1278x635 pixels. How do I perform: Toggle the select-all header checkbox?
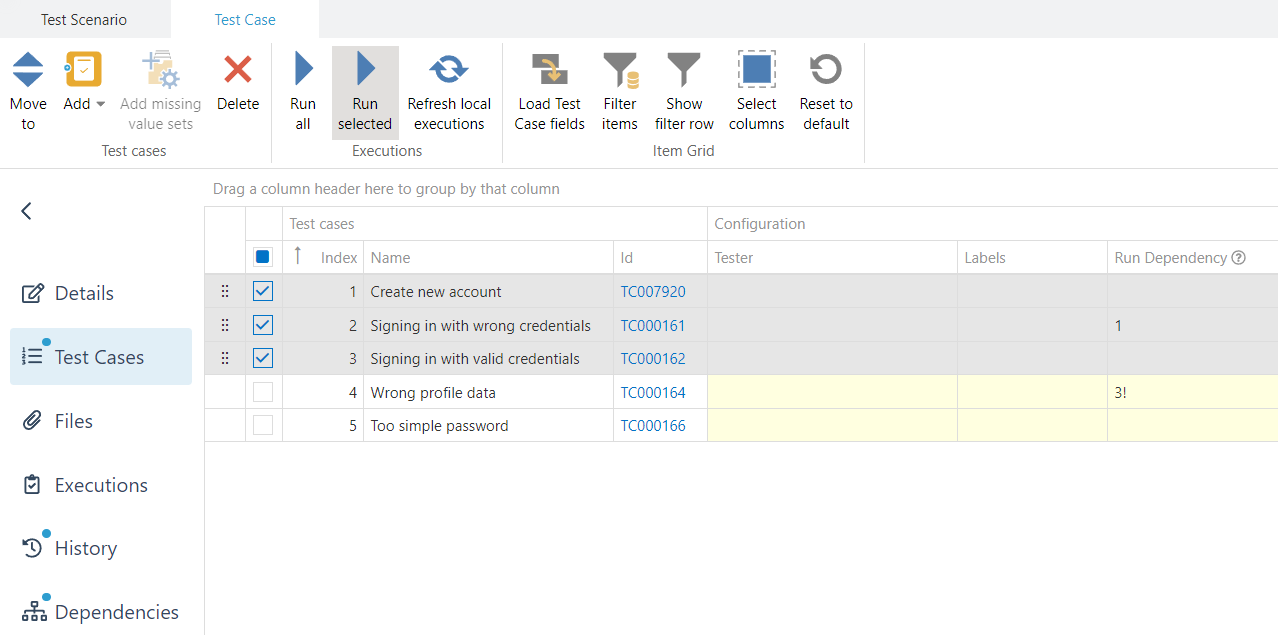click(x=263, y=257)
